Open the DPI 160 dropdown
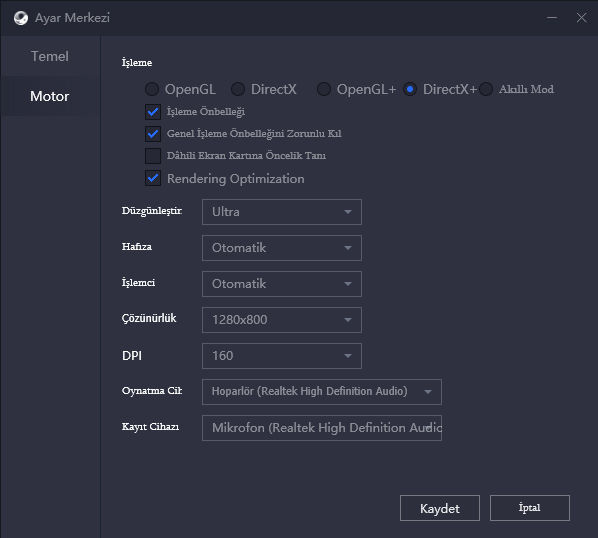Viewport: 598px width, 538px height. tap(282, 356)
